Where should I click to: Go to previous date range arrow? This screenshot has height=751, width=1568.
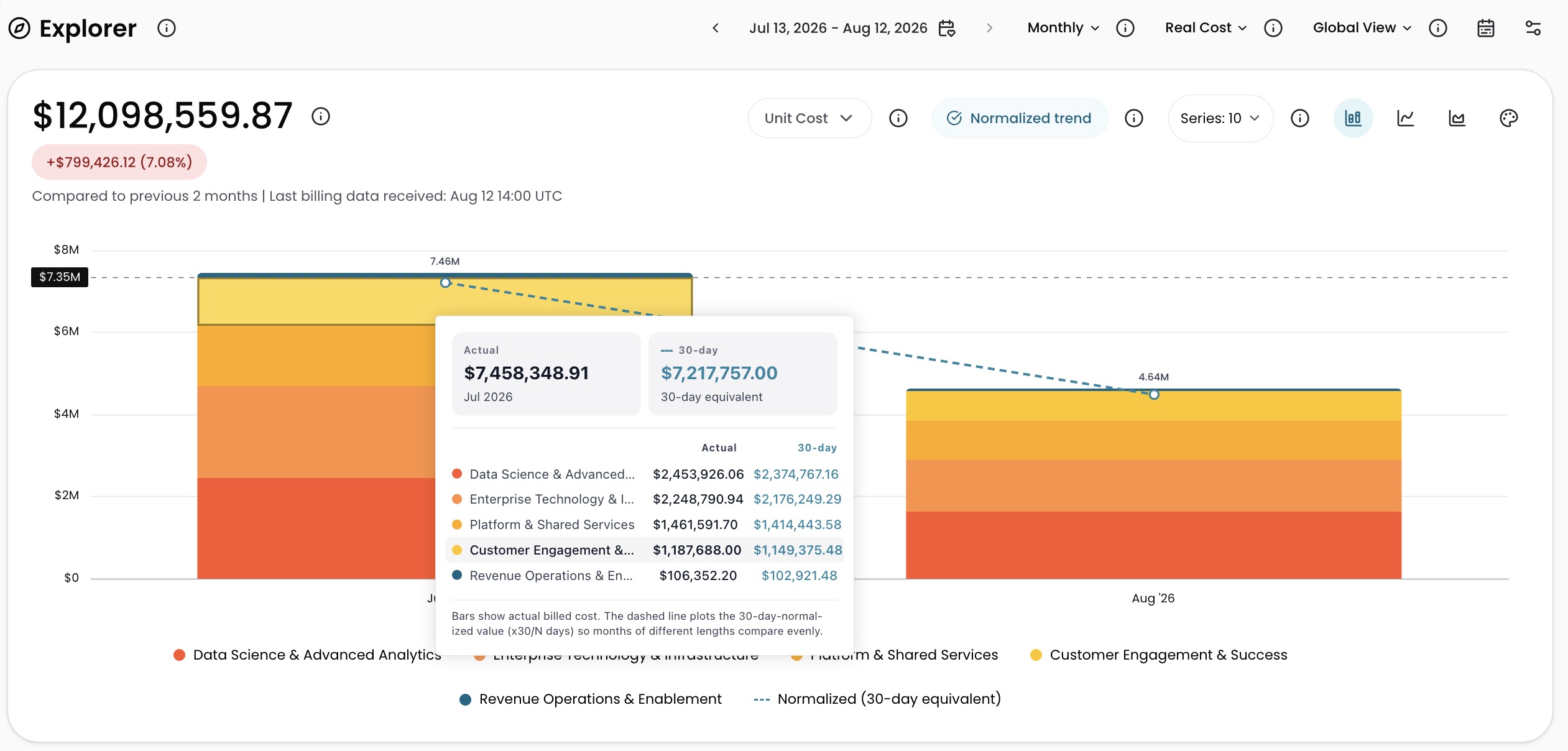pos(716,28)
